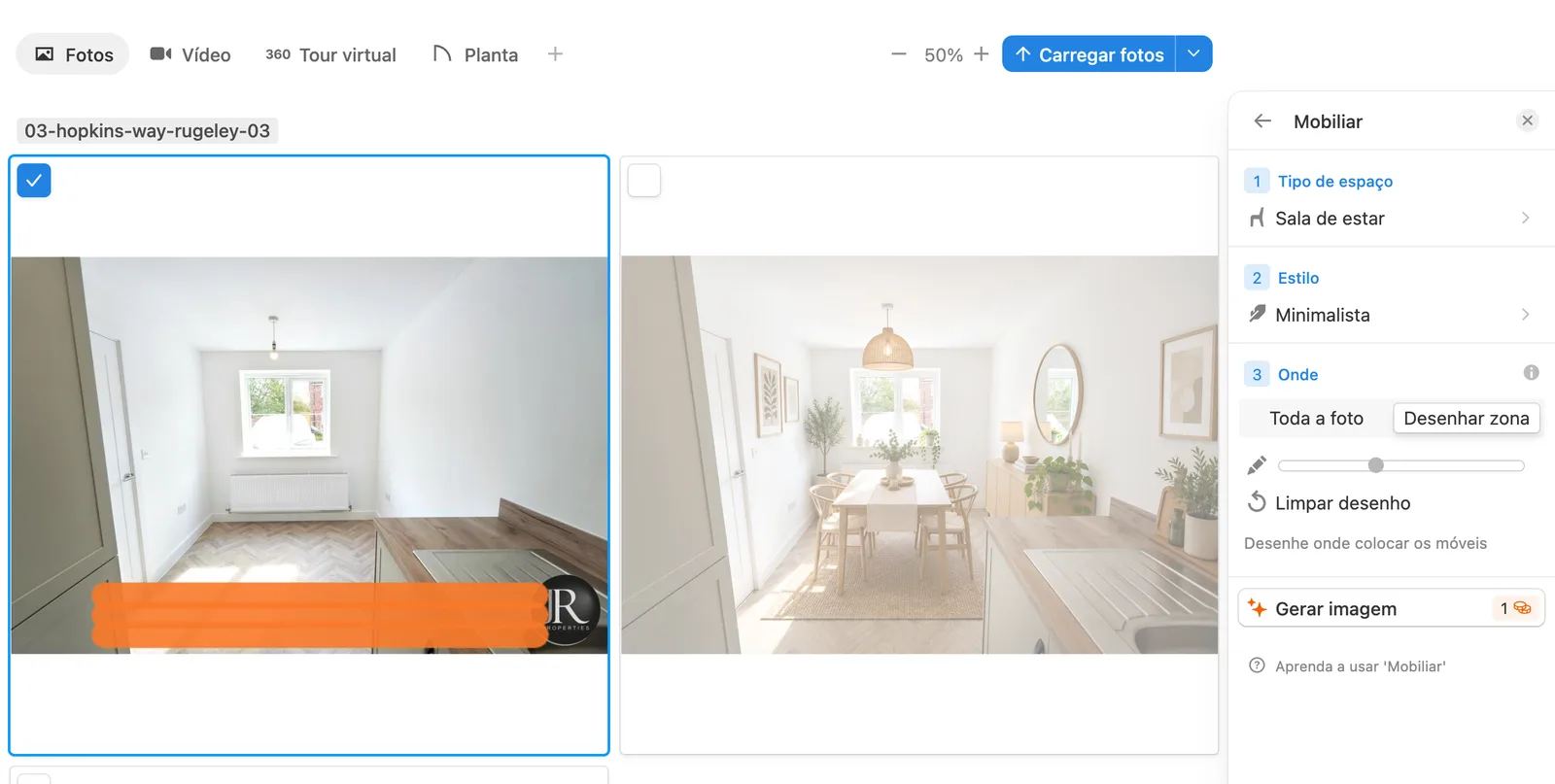This screenshot has height=784, width=1555.
Task: Open Aprenda a usar 'Mobiliar' link
Action: pos(1360,666)
